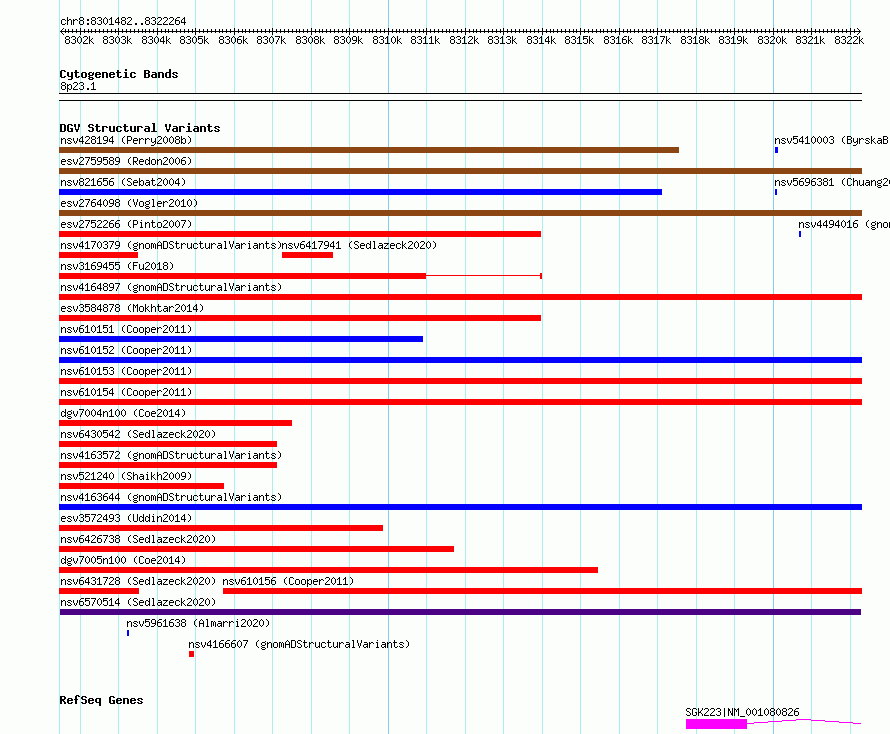Click nsv4166607 (gnomADStructuralVariants) red marker
This screenshot has height=734, width=890.
(191, 654)
